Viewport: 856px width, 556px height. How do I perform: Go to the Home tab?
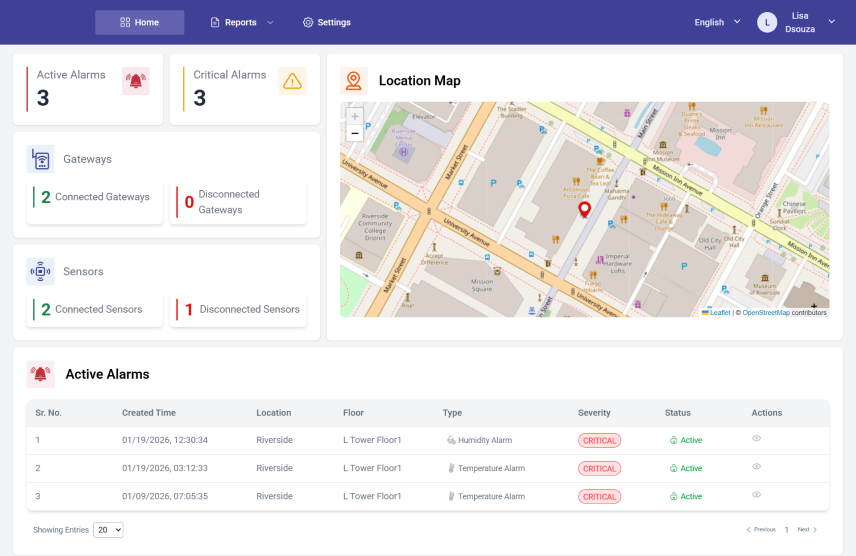click(x=139, y=22)
